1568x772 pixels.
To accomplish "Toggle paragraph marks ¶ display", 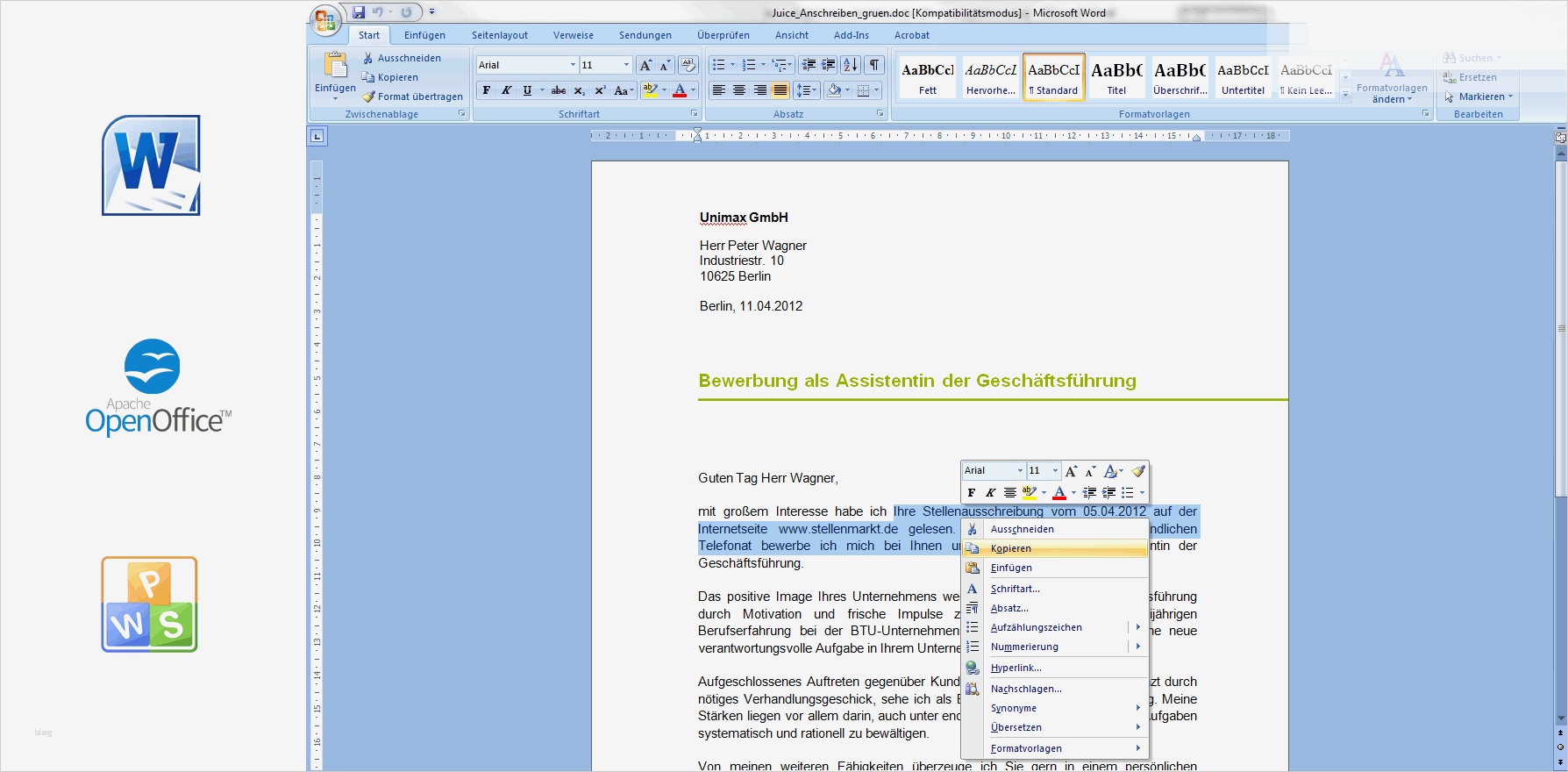I will coord(874,65).
